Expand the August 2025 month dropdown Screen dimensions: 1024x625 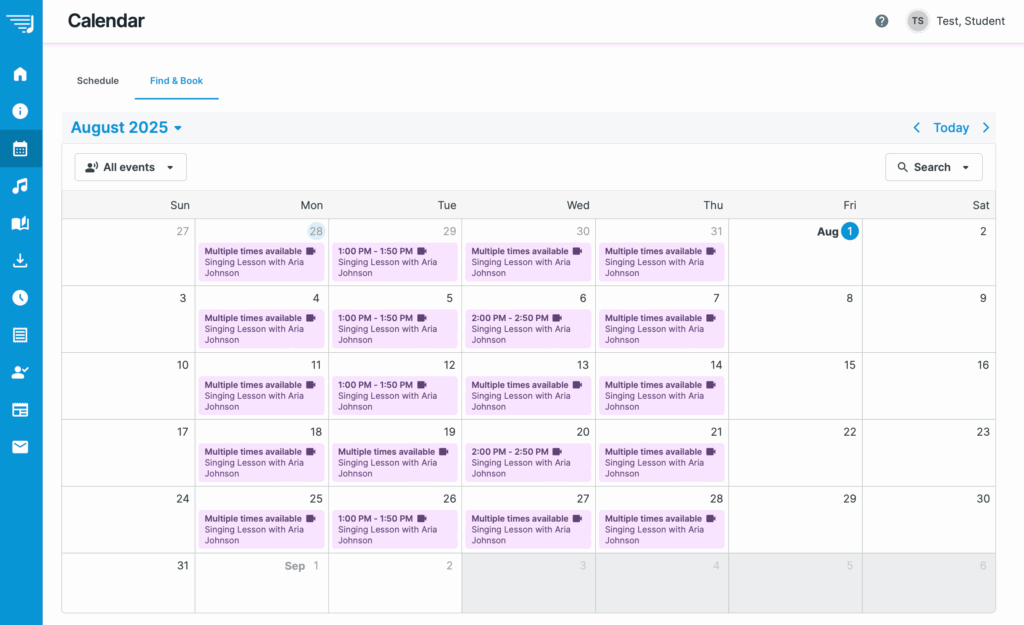coord(126,128)
